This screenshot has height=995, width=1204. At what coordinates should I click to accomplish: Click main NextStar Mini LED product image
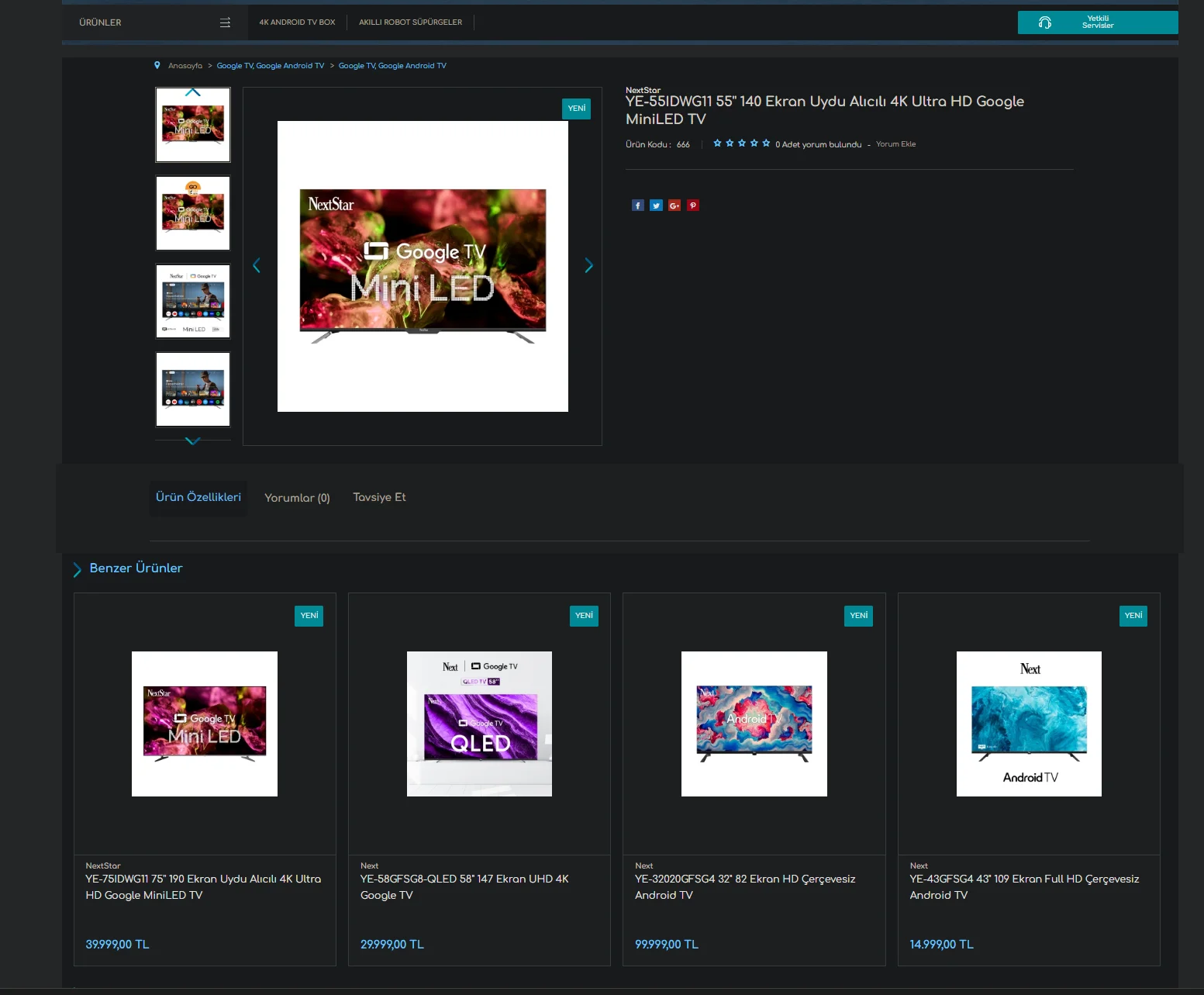click(423, 266)
